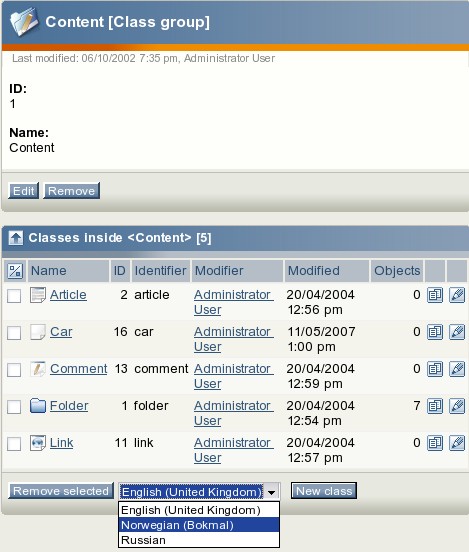
Task: Click the Edit button for Content group
Action: (23, 191)
